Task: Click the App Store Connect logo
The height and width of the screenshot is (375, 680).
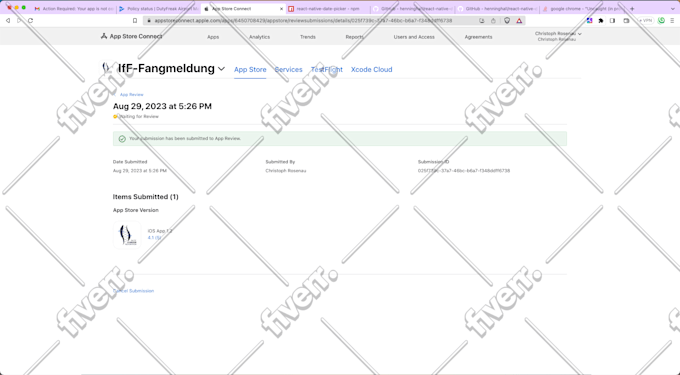Action: pos(132,36)
